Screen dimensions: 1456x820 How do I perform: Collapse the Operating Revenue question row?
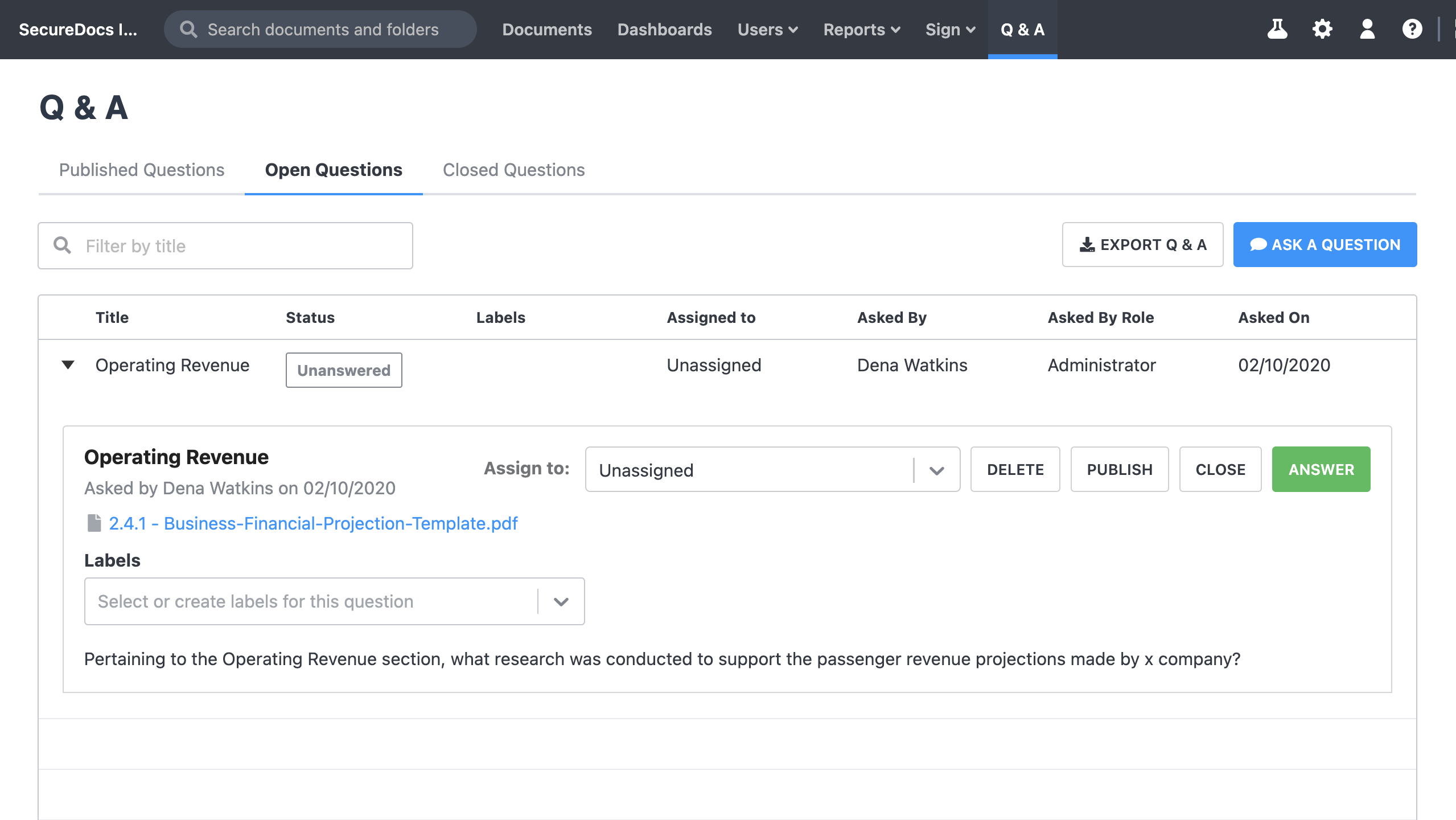click(67, 365)
